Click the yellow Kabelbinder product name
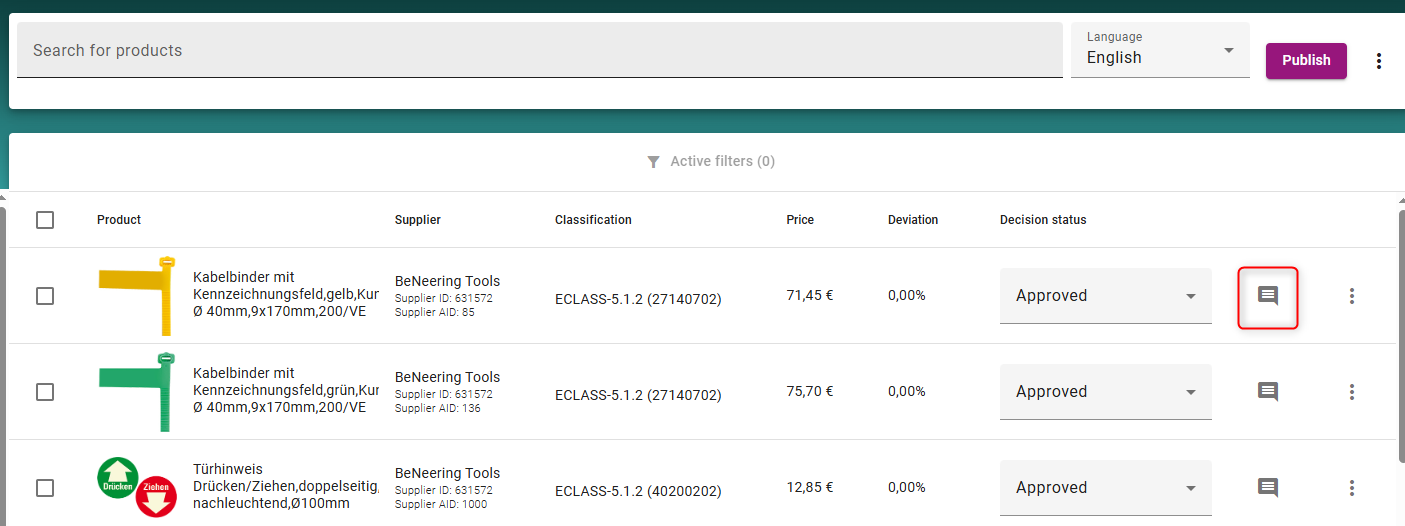This screenshot has height=526, width=1405. coord(286,296)
